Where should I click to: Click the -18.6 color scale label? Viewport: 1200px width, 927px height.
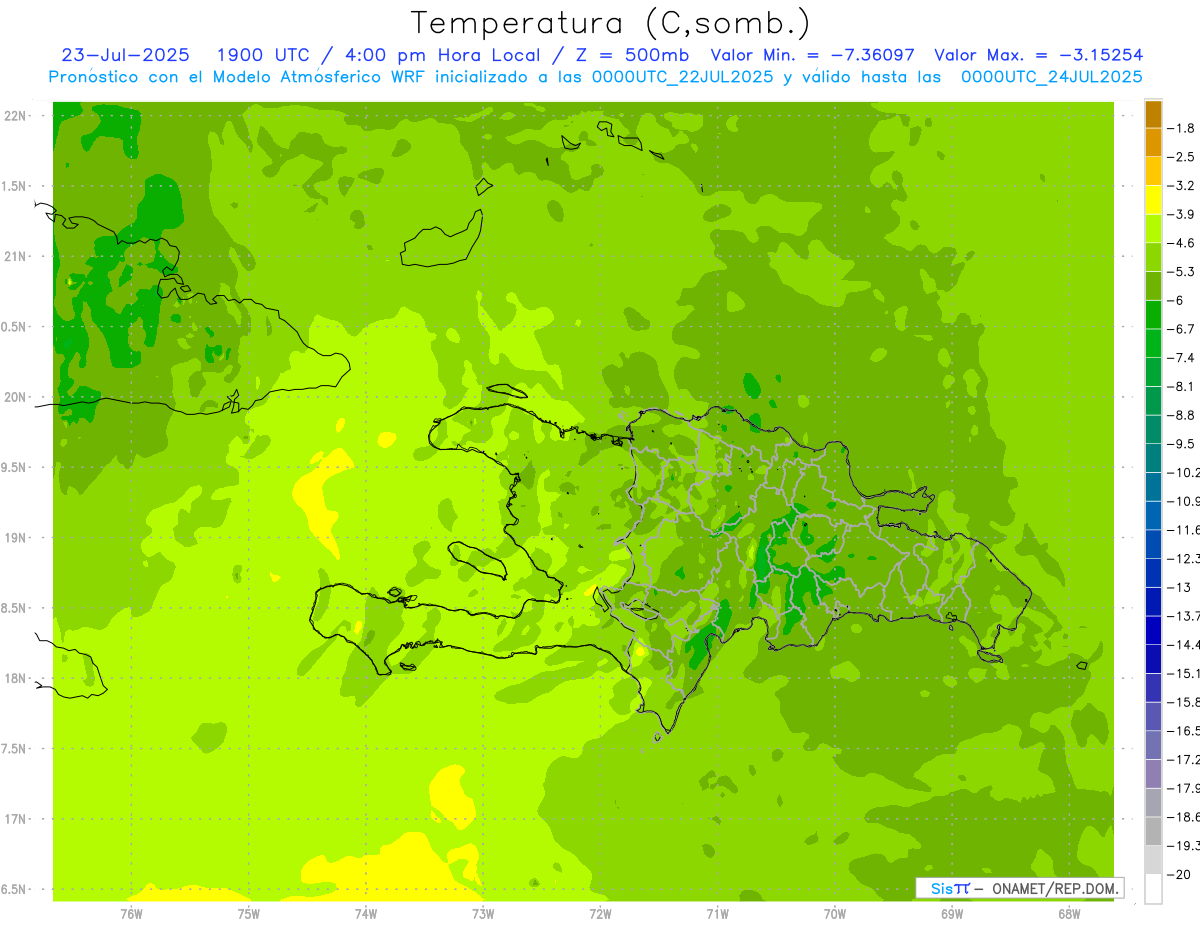(x=1184, y=817)
